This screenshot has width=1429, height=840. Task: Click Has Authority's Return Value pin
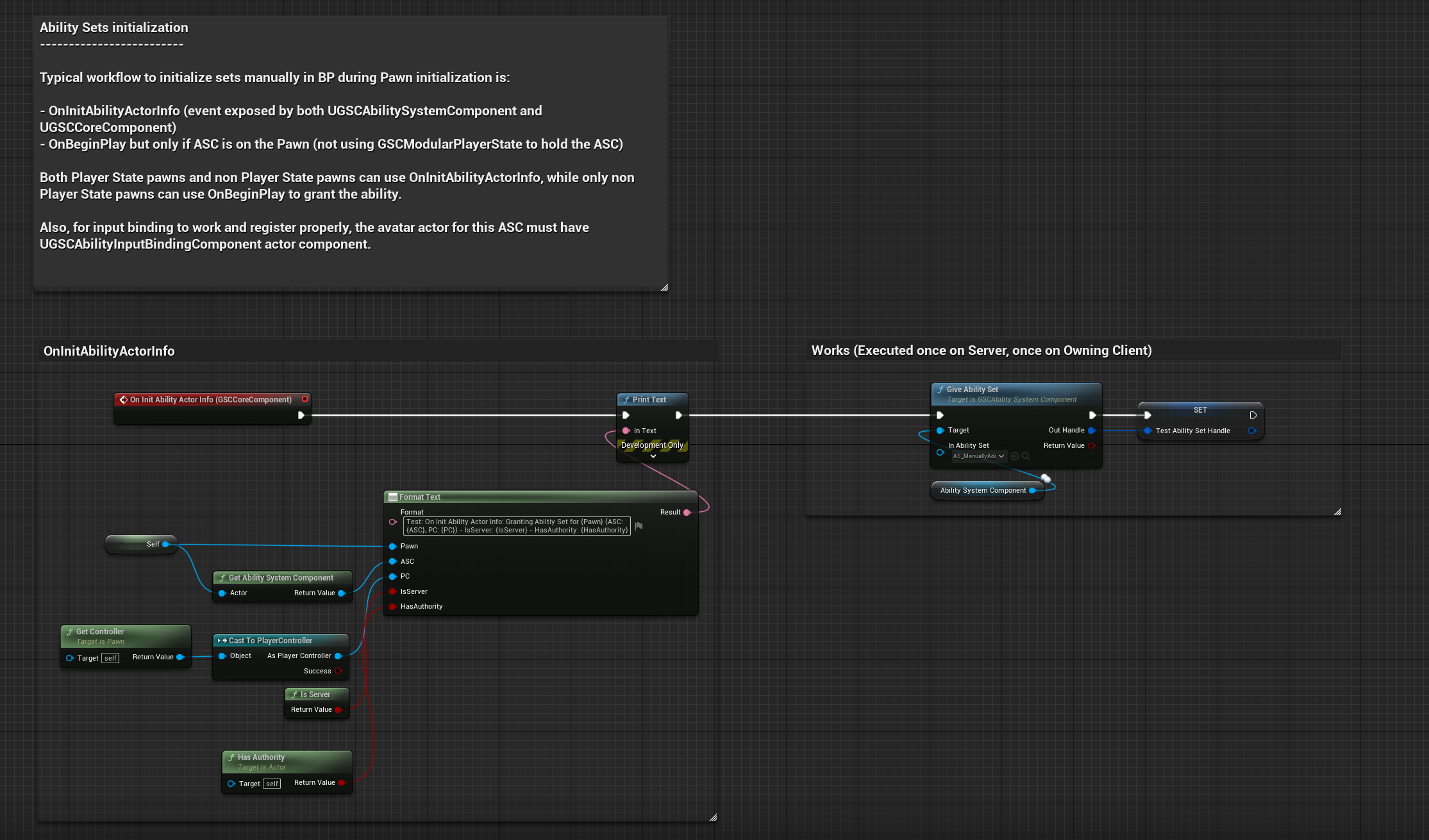pos(342,783)
